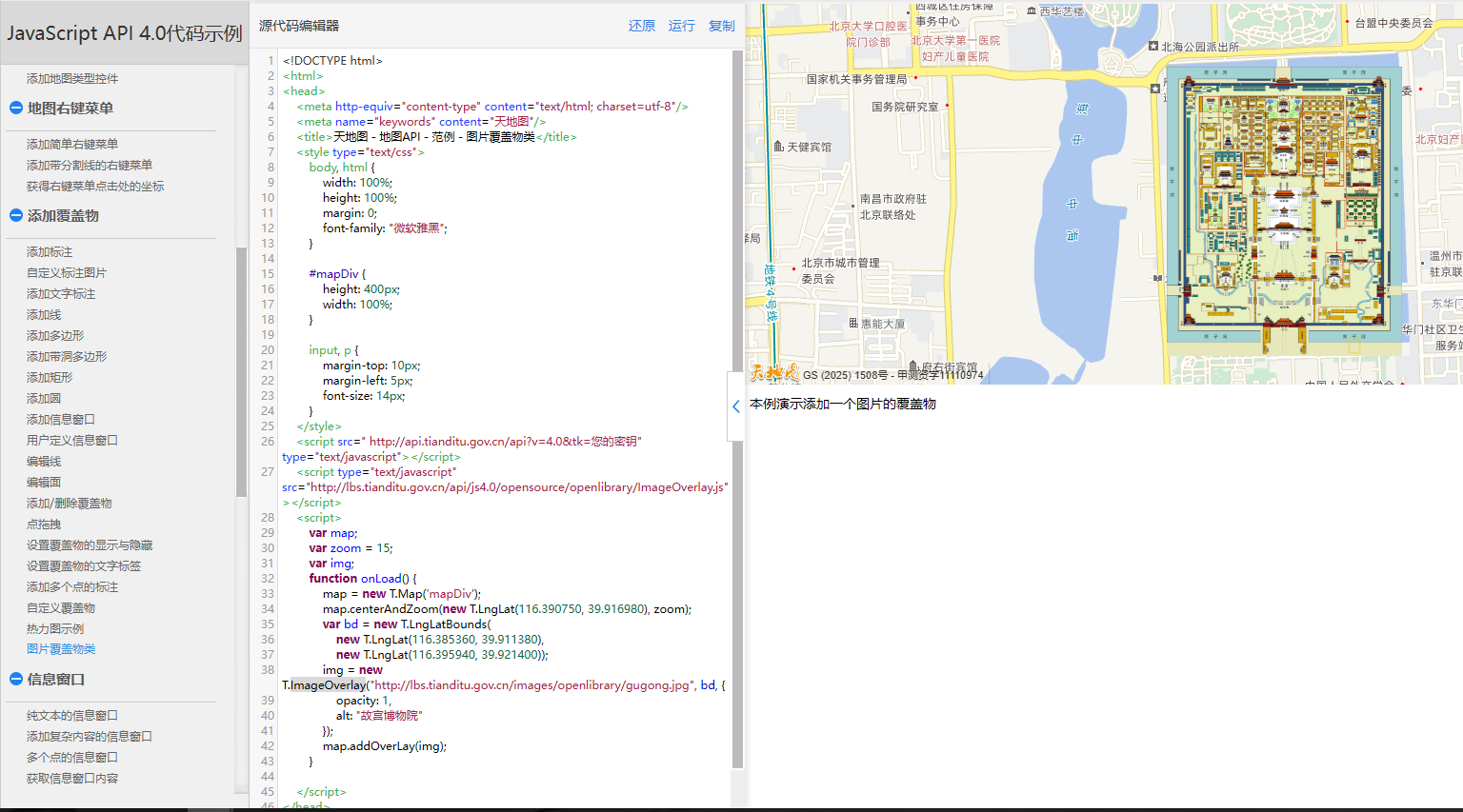Image resolution: width=1463 pixels, height=812 pixels.
Task: Open the 编辑线 example
Action: (44, 462)
